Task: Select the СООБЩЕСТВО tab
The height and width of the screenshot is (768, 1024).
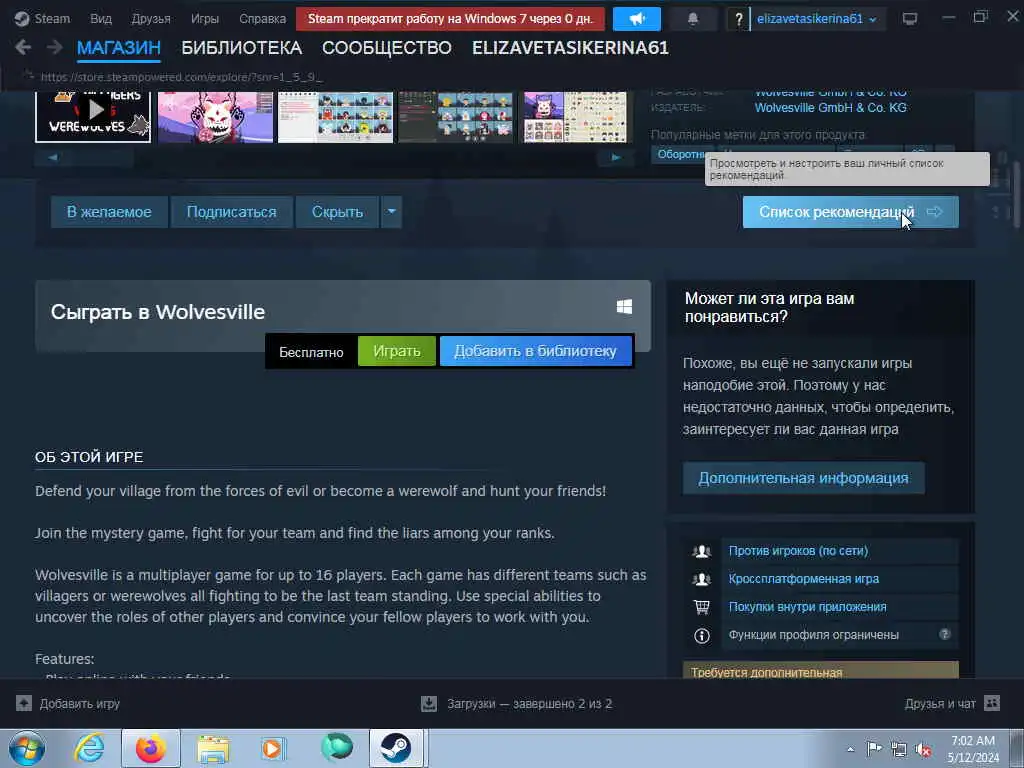Action: pyautogui.click(x=387, y=48)
